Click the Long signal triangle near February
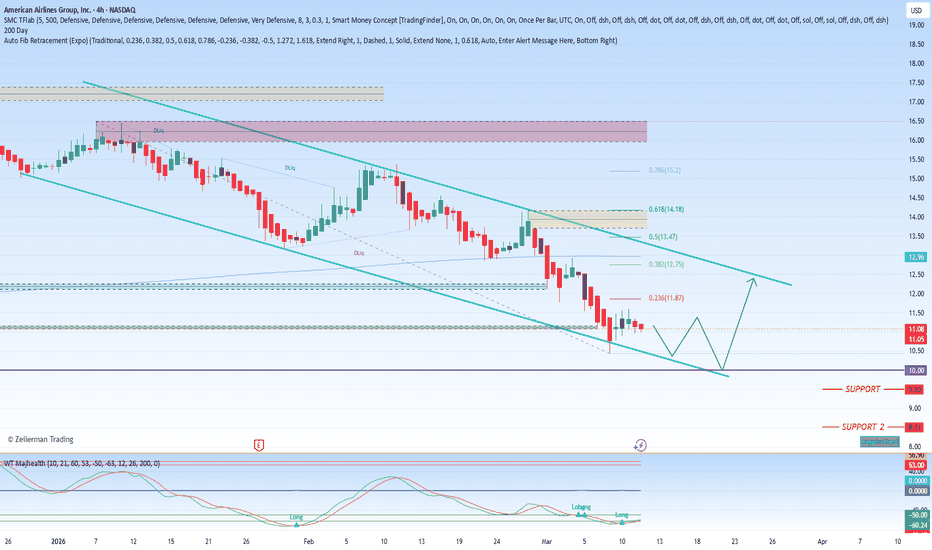This screenshot has width=932, height=550. 298,522
